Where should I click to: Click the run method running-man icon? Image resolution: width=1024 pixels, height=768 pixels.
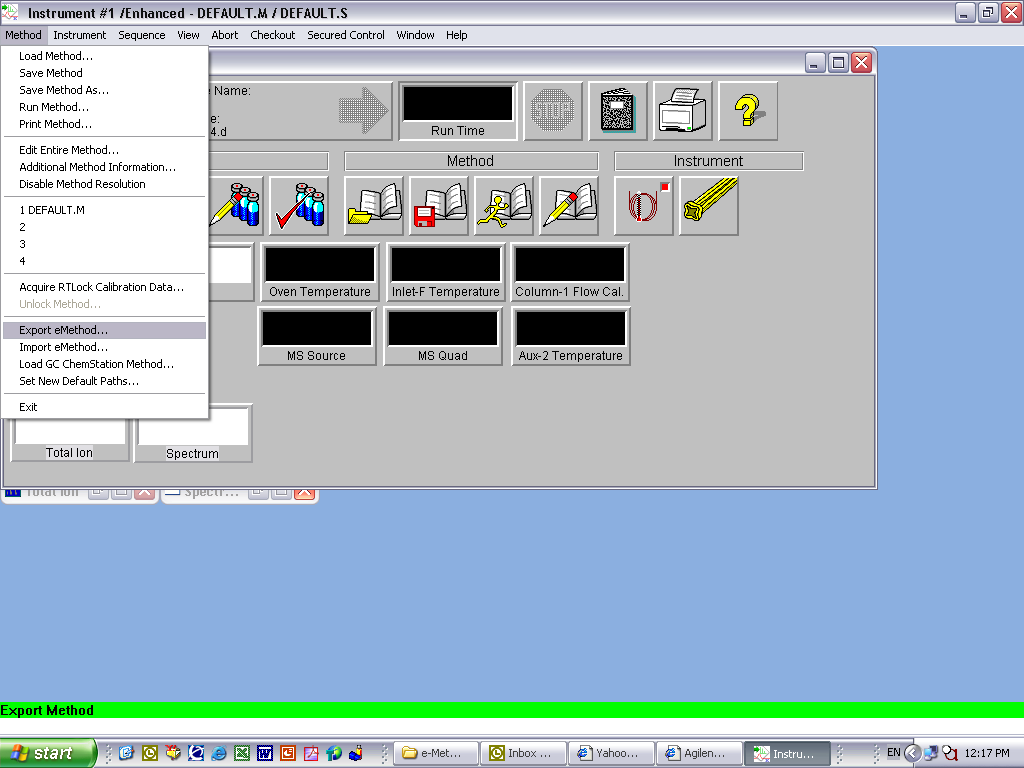pyautogui.click(x=504, y=206)
